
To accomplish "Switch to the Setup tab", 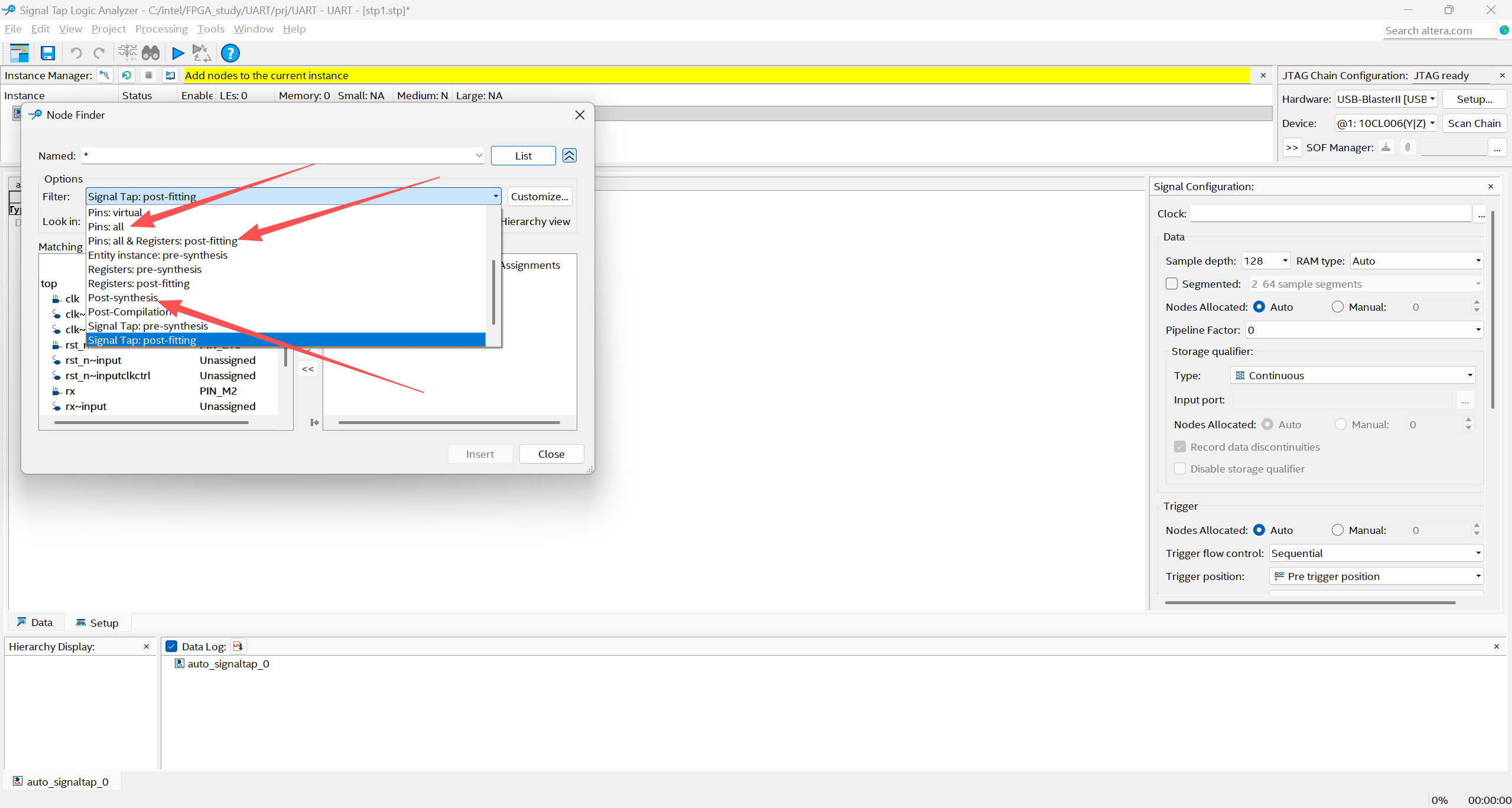I will (97, 623).
